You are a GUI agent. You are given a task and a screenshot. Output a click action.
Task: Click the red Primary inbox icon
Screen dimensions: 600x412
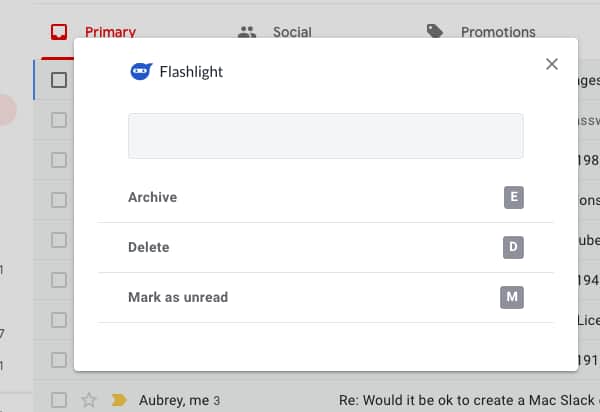(x=59, y=32)
